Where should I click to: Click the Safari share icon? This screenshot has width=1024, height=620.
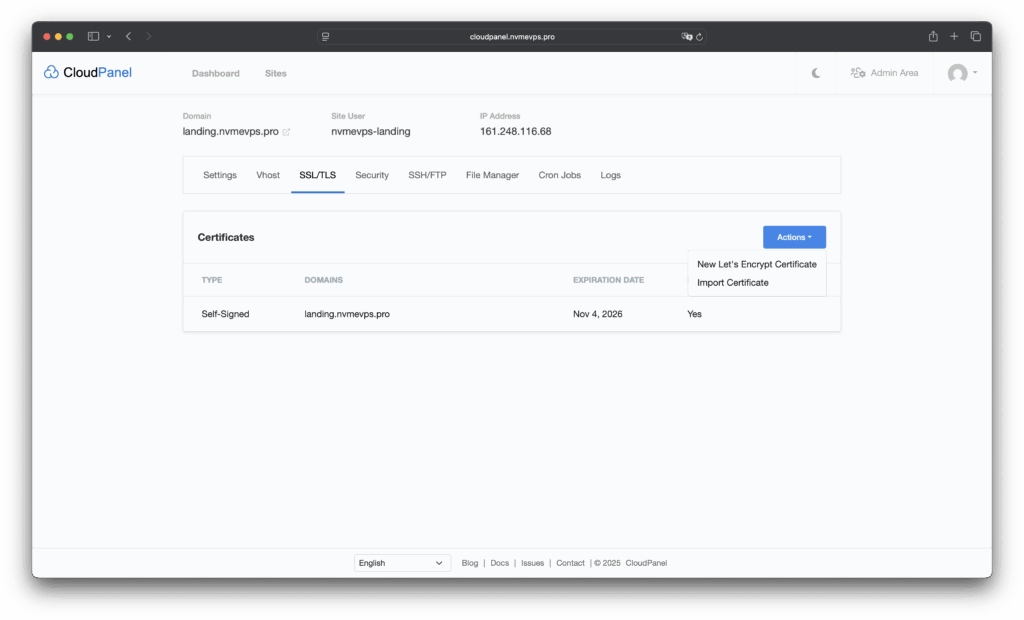pyautogui.click(x=933, y=36)
